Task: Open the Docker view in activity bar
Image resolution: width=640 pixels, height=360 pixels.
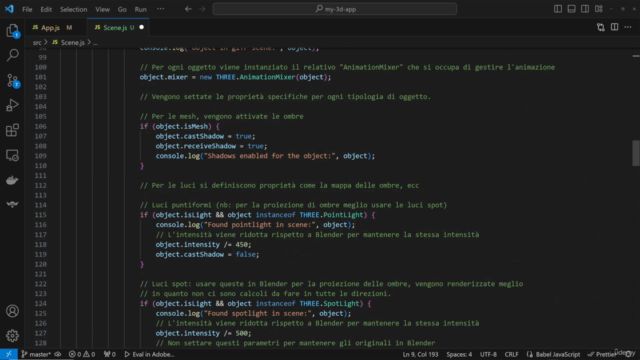Action: click(x=12, y=180)
